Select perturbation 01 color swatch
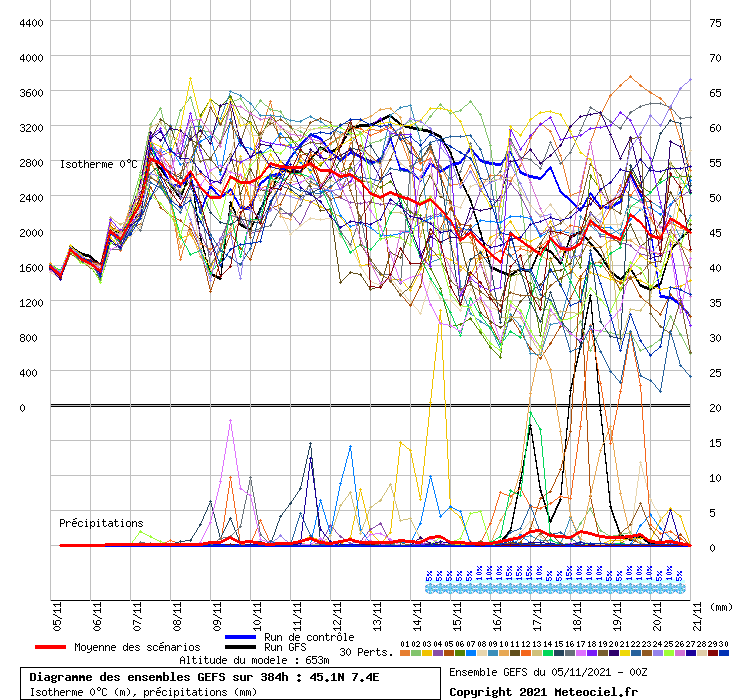740x700 pixels. tap(404, 653)
